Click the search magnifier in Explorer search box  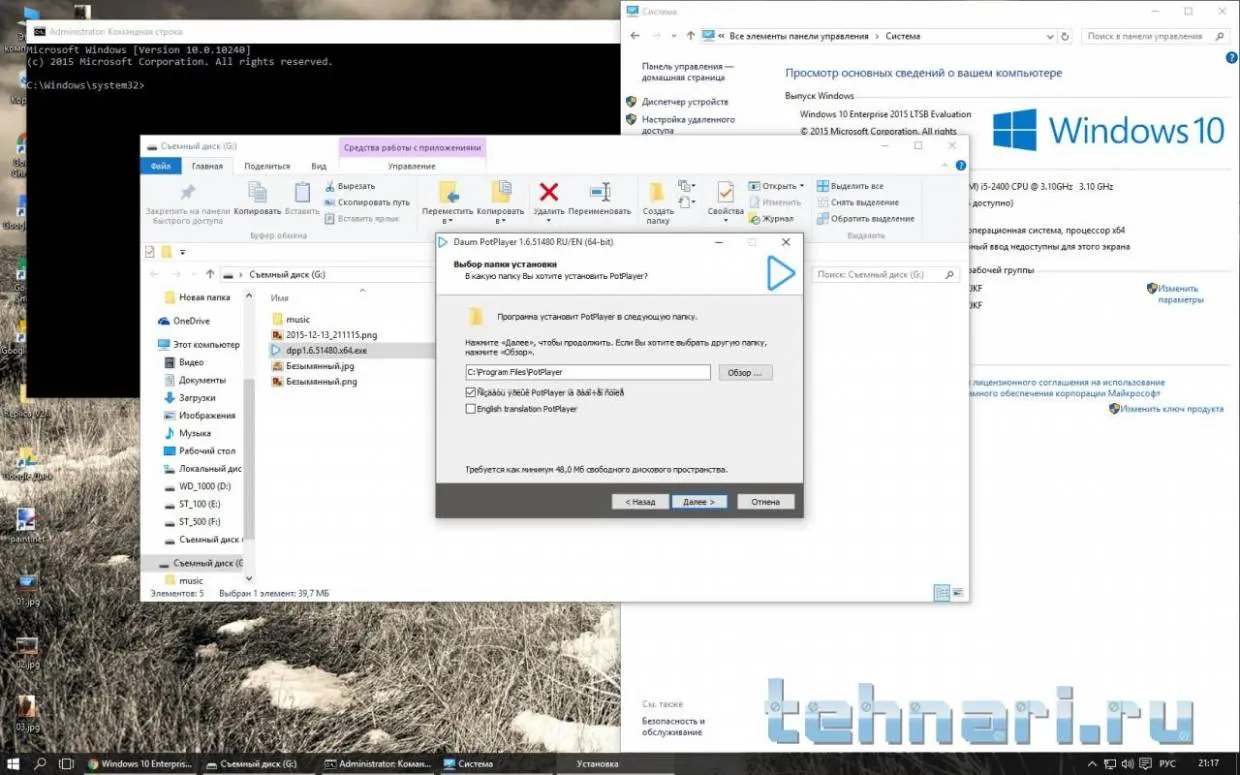coord(952,274)
